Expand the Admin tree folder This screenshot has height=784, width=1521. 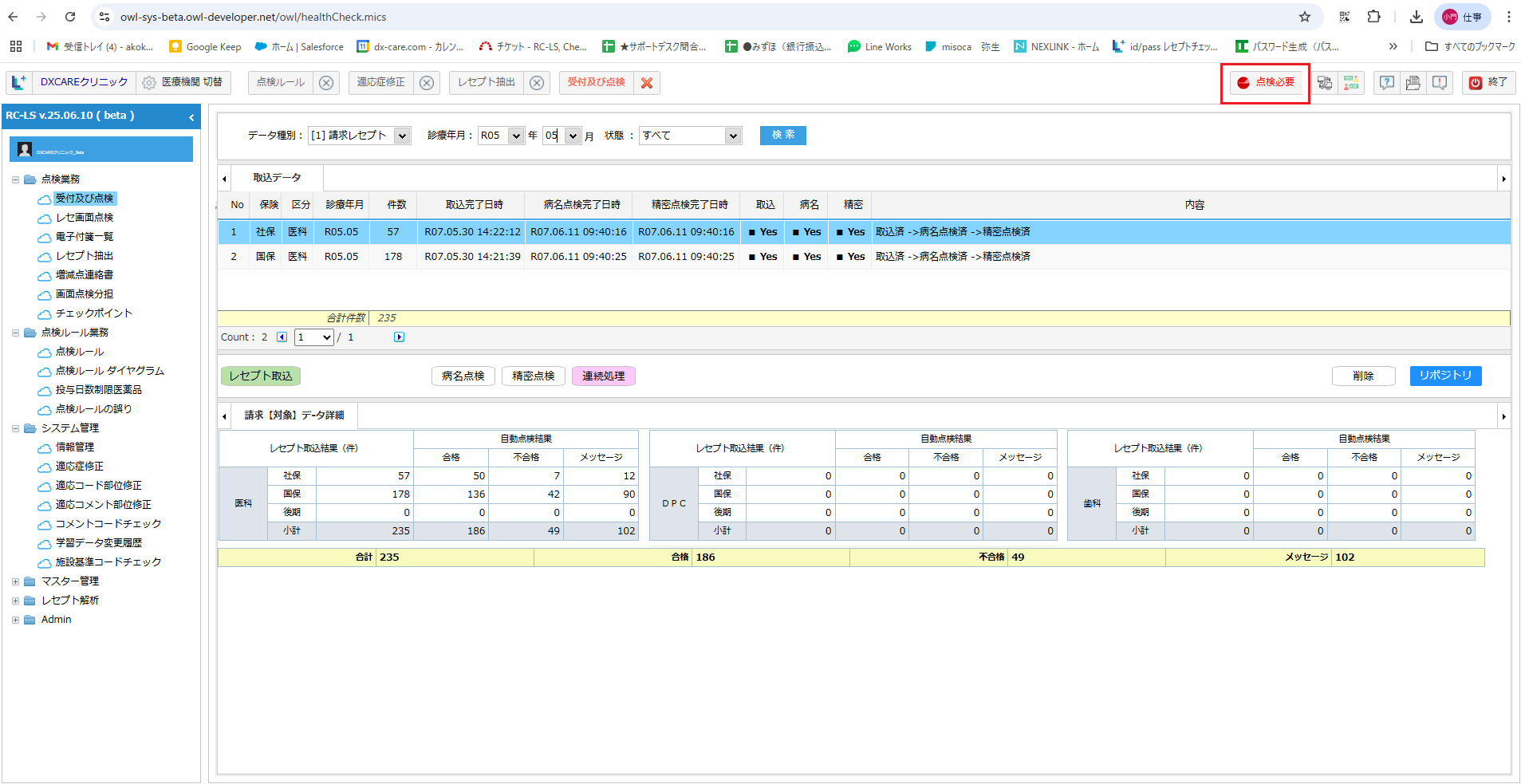coord(15,620)
